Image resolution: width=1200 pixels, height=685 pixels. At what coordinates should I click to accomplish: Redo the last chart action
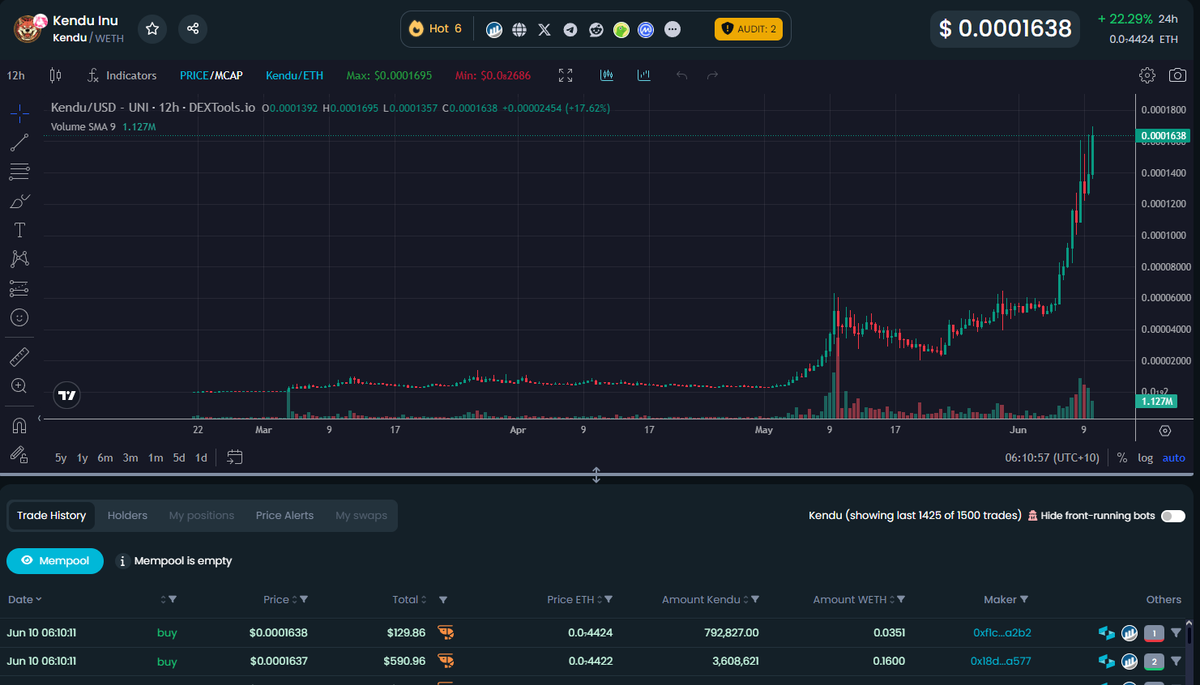tap(712, 75)
